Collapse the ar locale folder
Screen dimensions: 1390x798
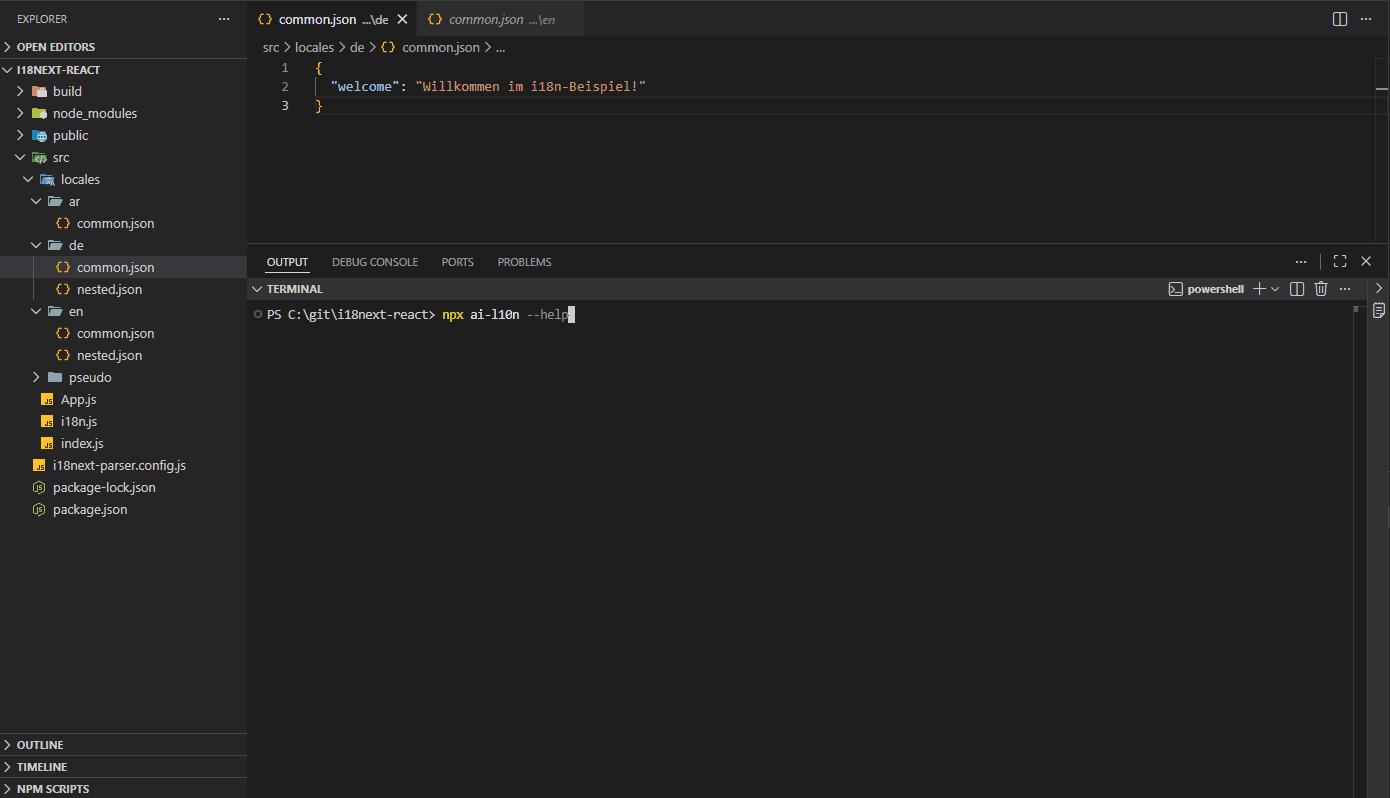[123, 201]
